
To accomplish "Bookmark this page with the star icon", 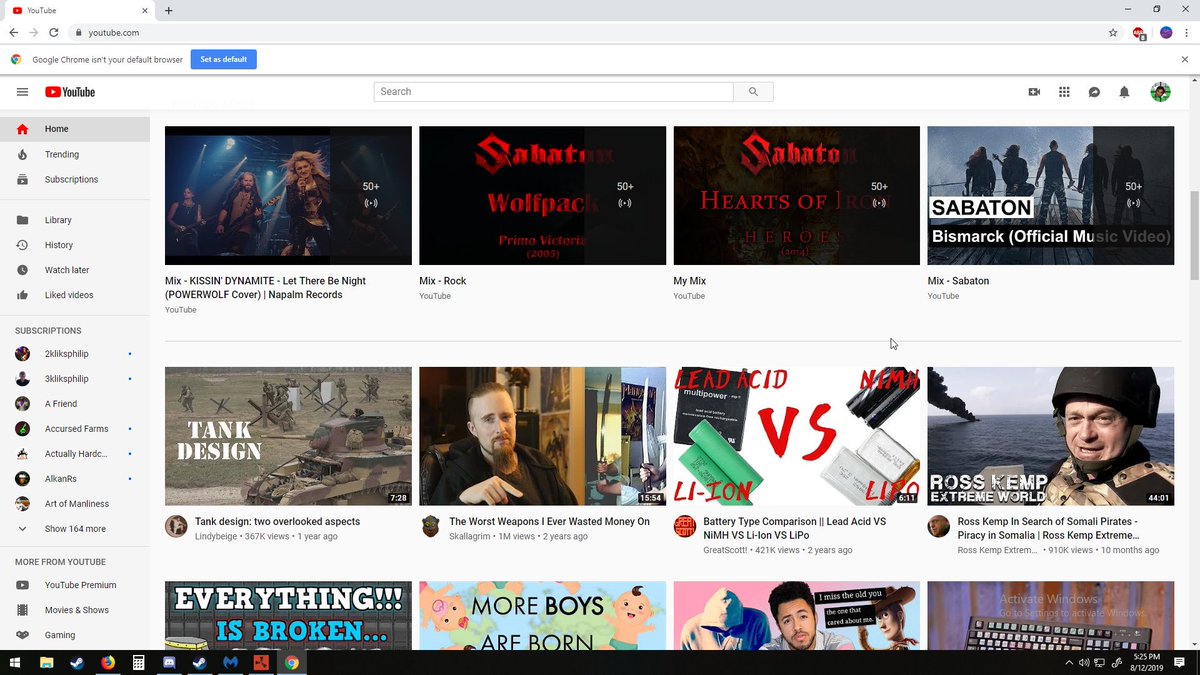I will [x=1113, y=32].
